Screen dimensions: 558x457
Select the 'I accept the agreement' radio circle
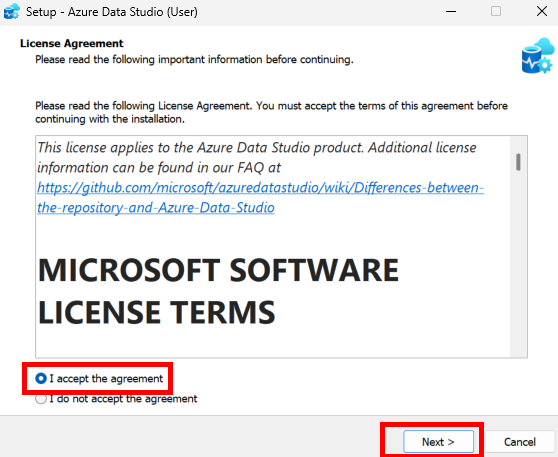(41, 378)
